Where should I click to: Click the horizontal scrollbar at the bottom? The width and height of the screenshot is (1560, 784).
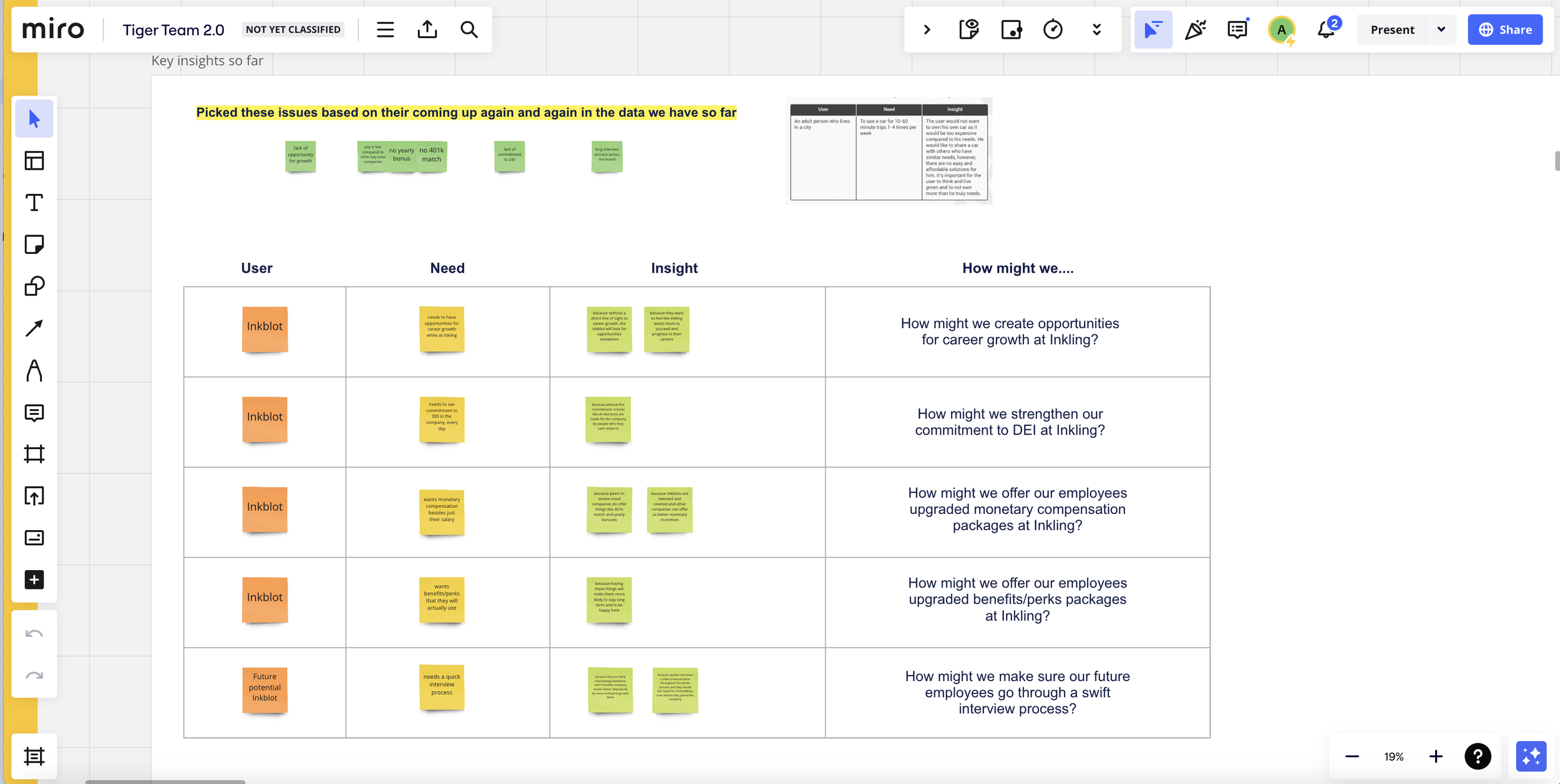[165, 782]
